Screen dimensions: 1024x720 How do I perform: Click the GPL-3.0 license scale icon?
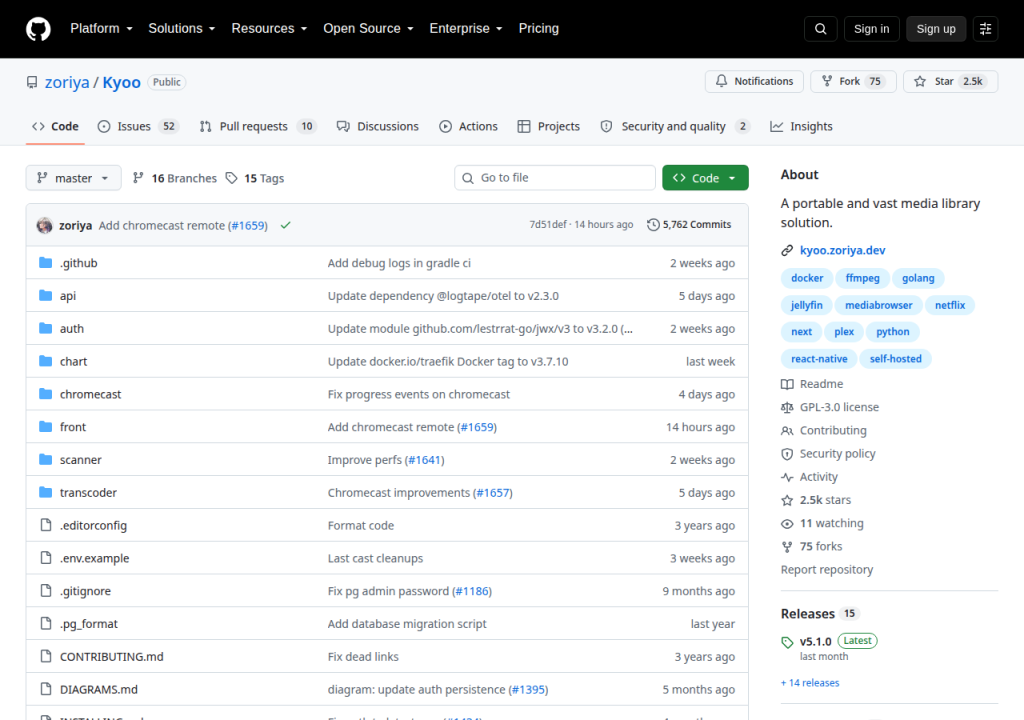[787, 407]
